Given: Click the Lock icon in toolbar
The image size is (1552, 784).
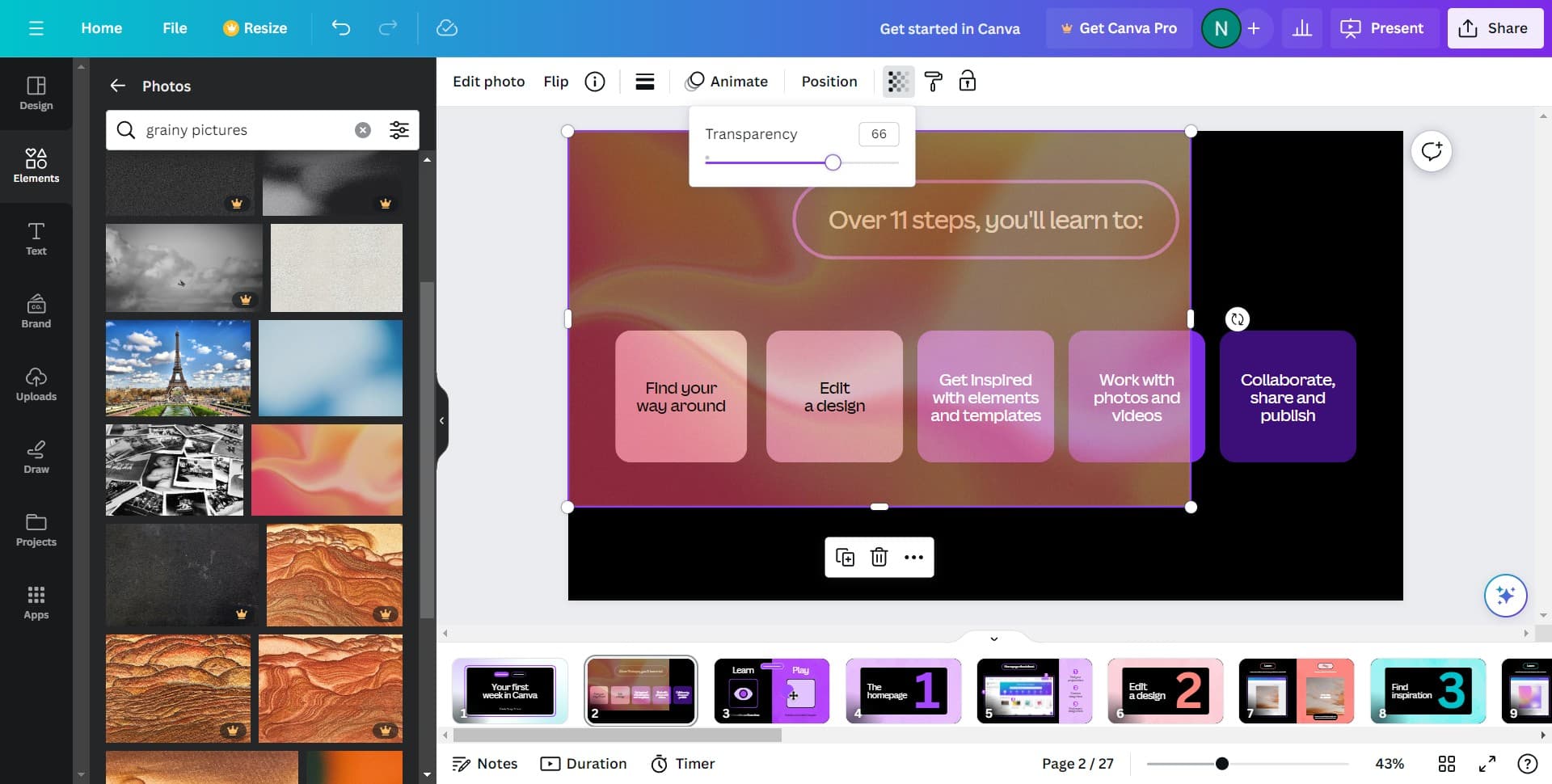Looking at the screenshot, I should (967, 82).
